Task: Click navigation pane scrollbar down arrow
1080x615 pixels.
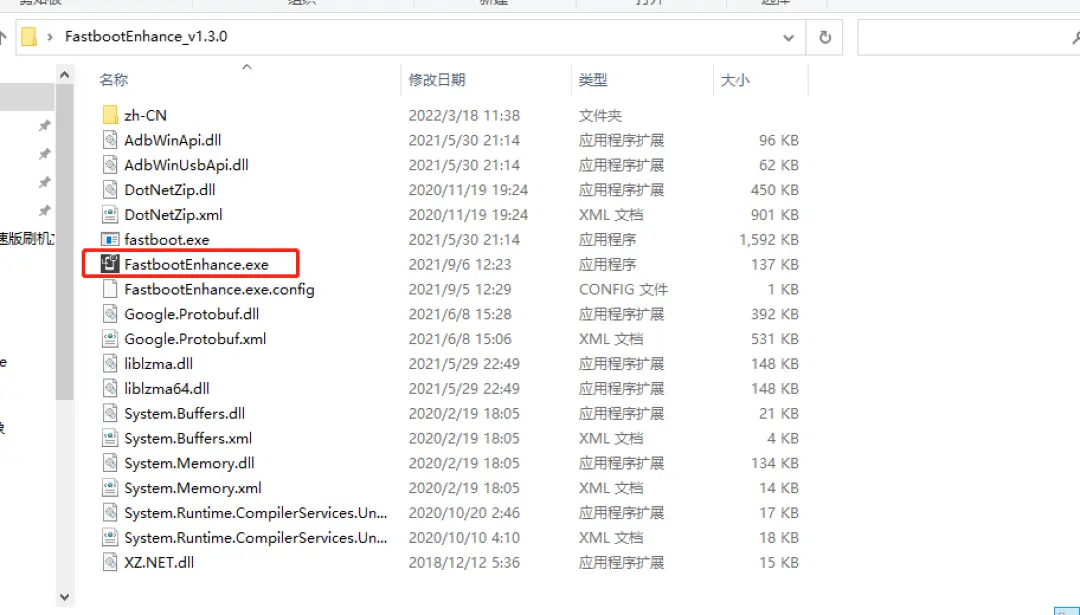Action: click(65, 597)
